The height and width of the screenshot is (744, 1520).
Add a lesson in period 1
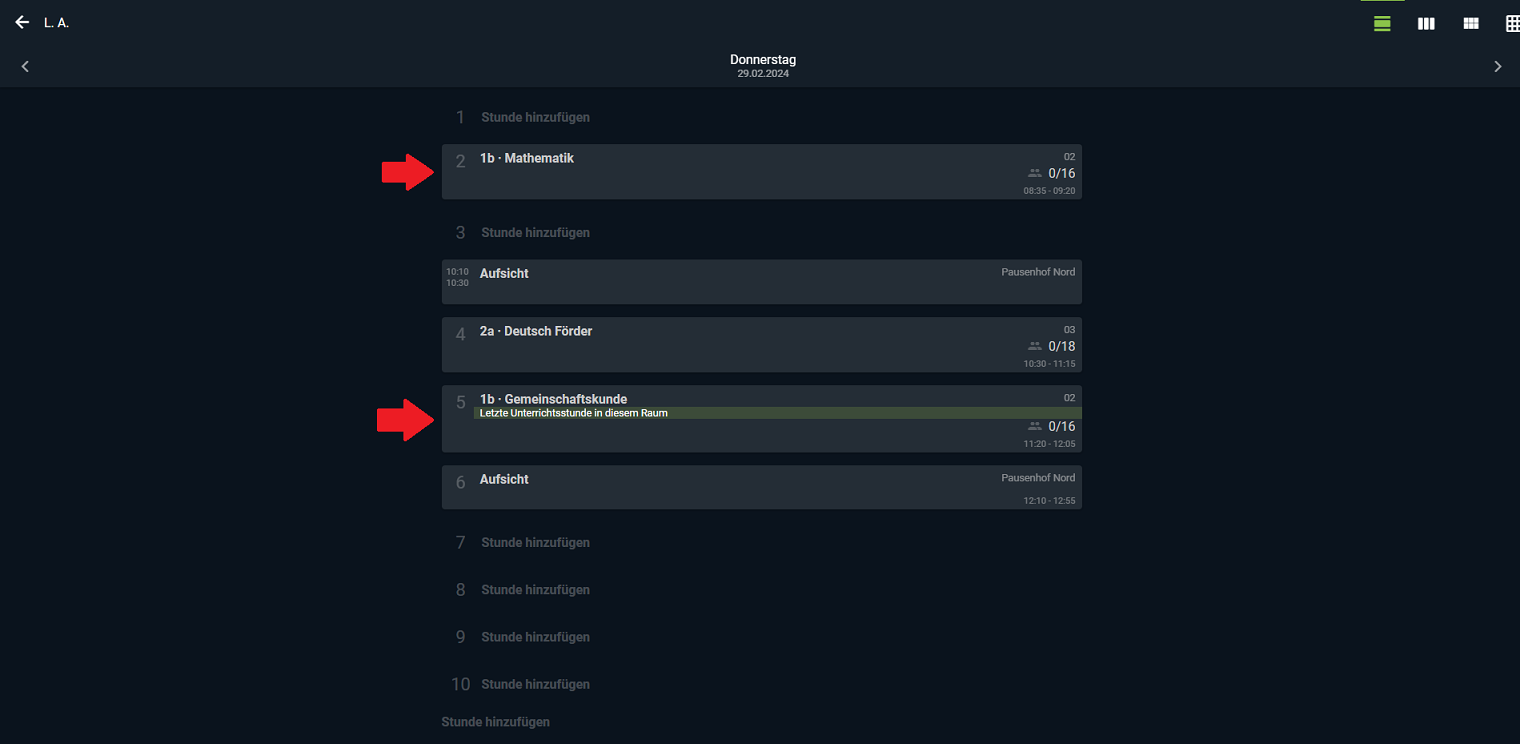(x=535, y=117)
